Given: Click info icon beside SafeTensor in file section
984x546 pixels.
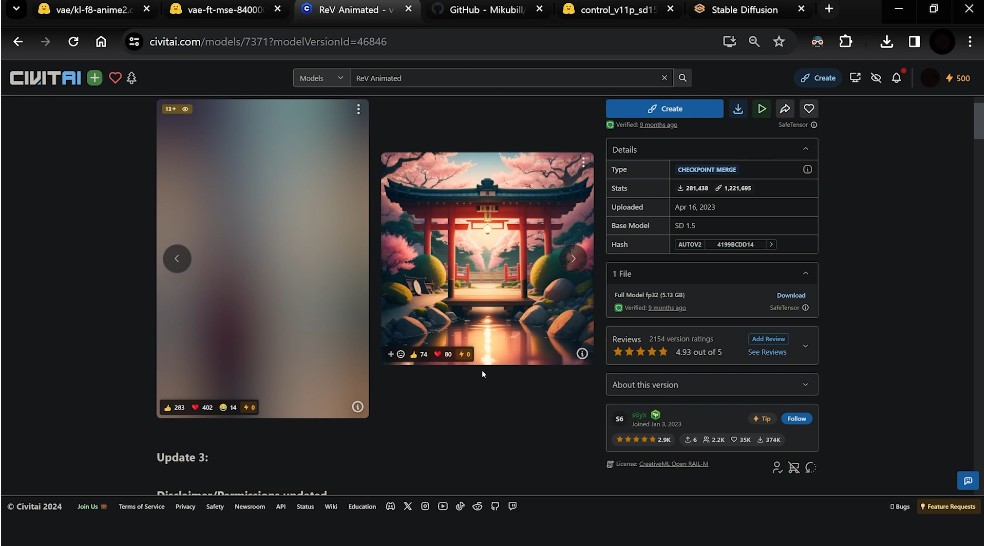Looking at the screenshot, I should 805,308.
